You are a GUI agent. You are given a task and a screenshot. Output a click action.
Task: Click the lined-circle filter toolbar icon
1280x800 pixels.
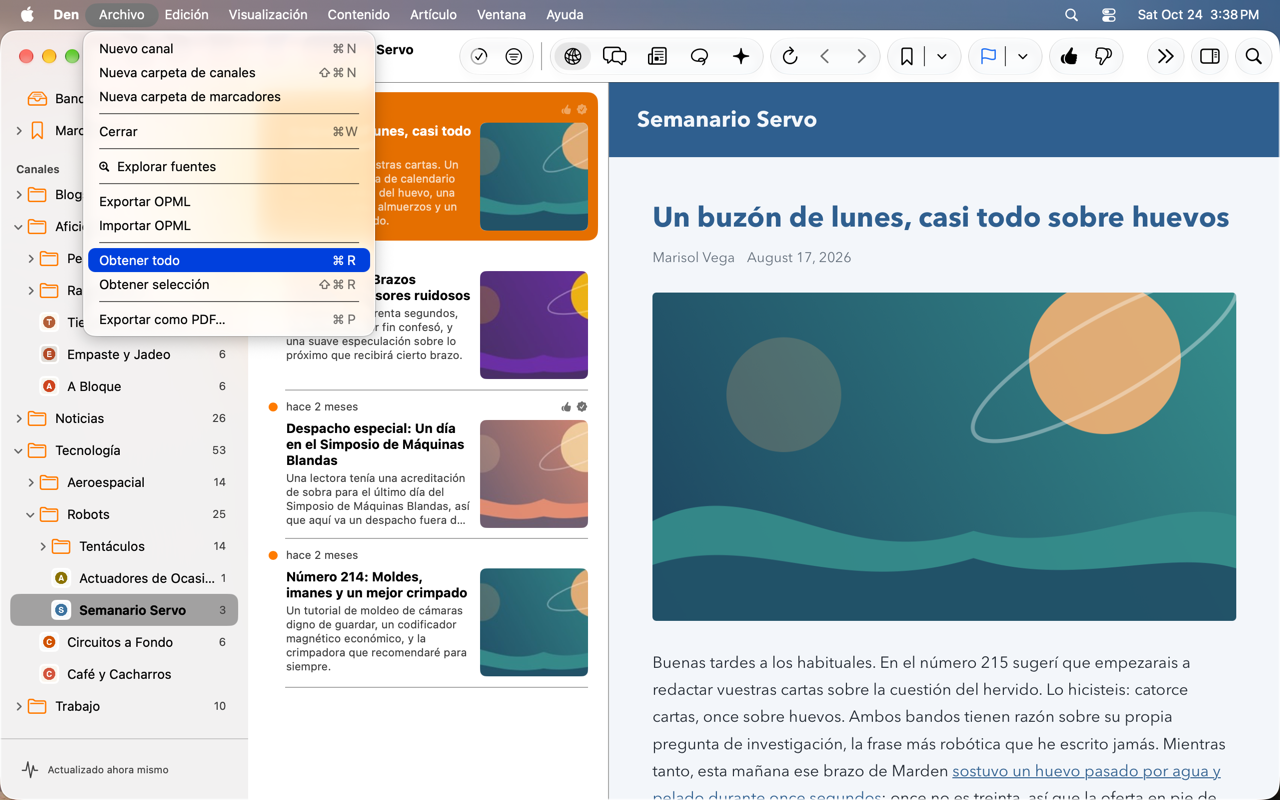pos(514,57)
